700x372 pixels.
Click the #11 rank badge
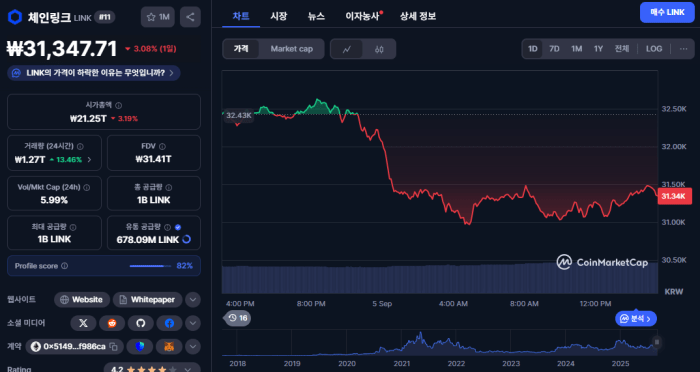(104, 17)
